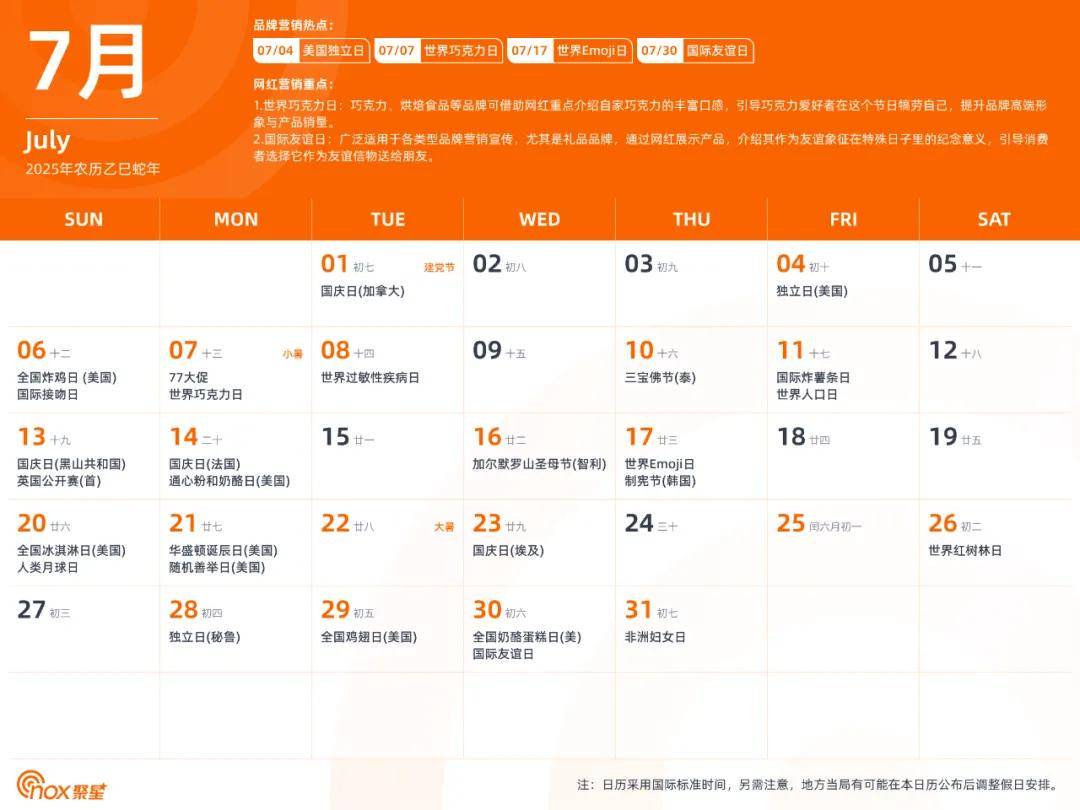Open 77大促 event on July 07
Screen dimensions: 1080x810
click(x=191, y=377)
